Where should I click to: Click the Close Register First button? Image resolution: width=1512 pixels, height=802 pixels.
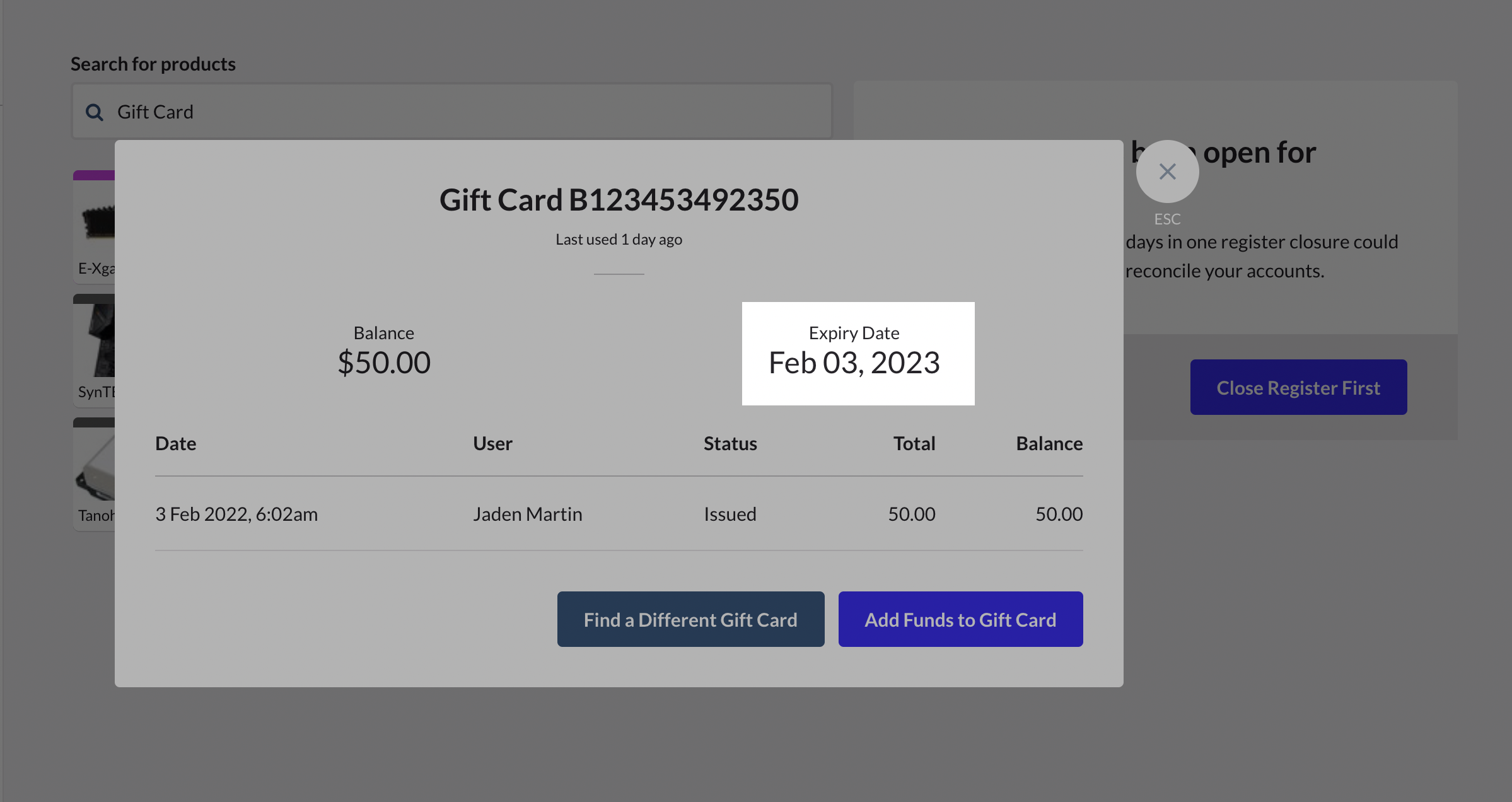1298,387
